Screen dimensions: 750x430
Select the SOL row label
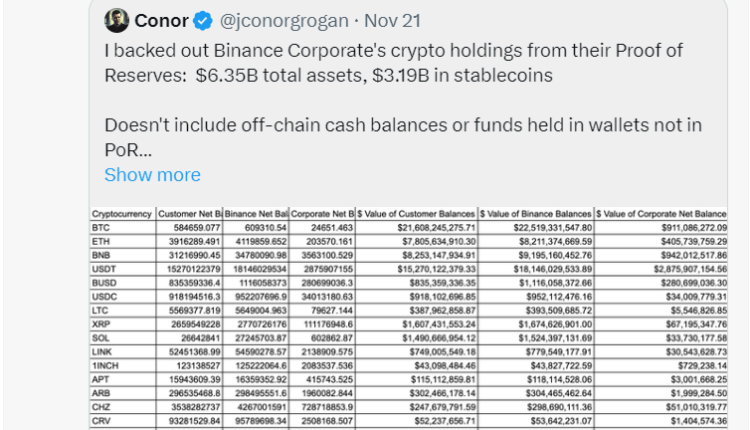coord(99,338)
